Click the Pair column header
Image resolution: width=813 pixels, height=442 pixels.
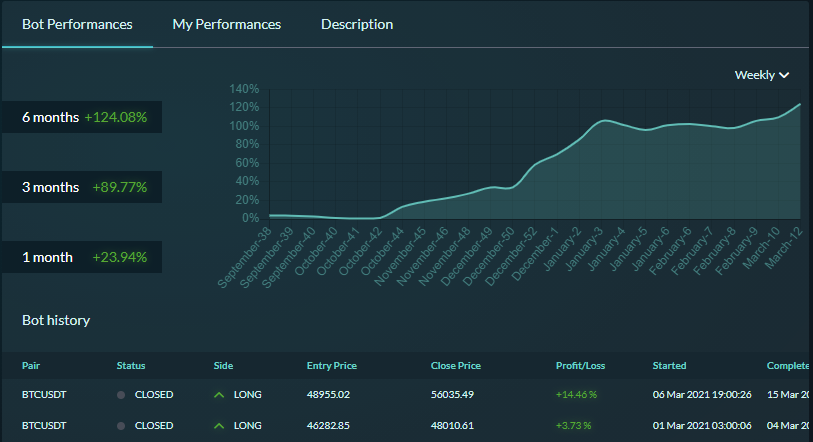31,366
